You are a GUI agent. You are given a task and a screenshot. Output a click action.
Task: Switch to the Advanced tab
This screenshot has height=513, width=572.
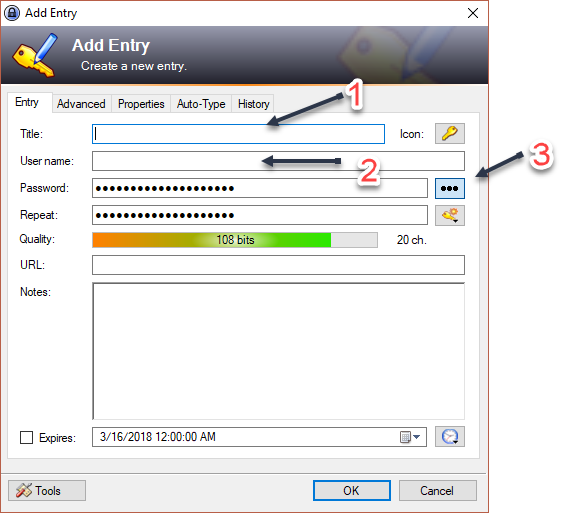coord(81,104)
